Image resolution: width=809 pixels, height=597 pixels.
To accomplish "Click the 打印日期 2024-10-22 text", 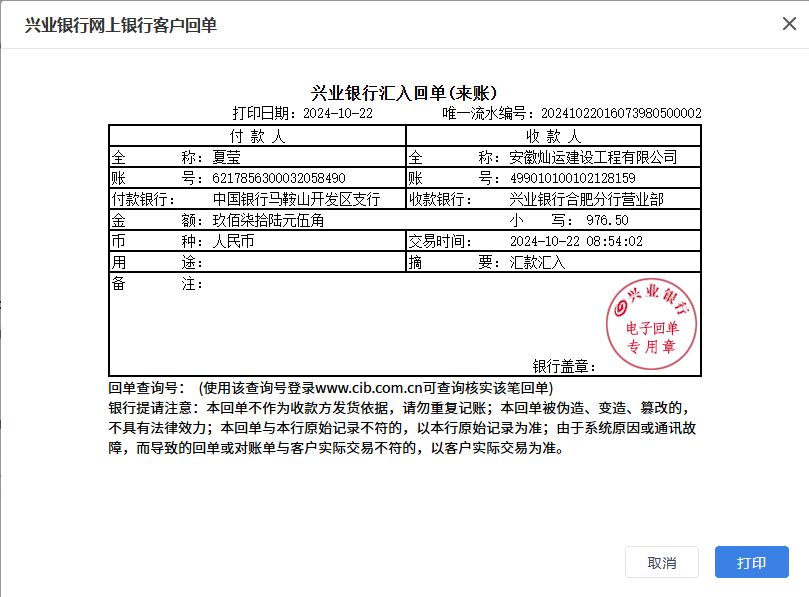I will pyautogui.click(x=338, y=114).
